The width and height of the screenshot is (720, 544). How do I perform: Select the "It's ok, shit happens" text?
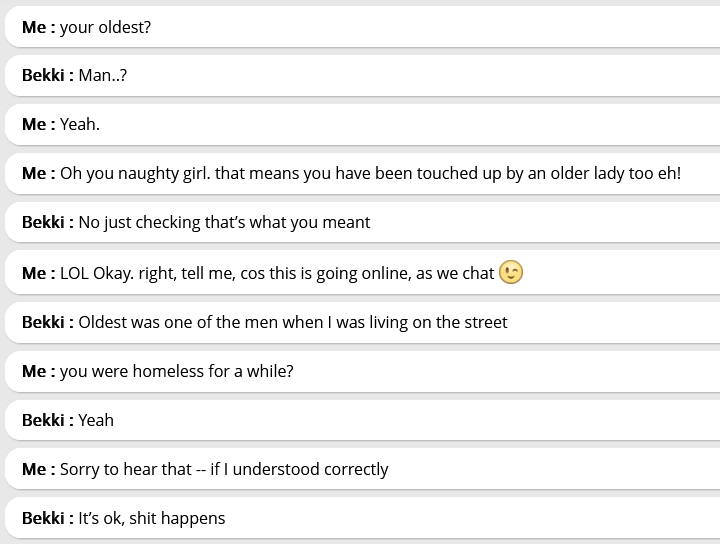click(152, 518)
